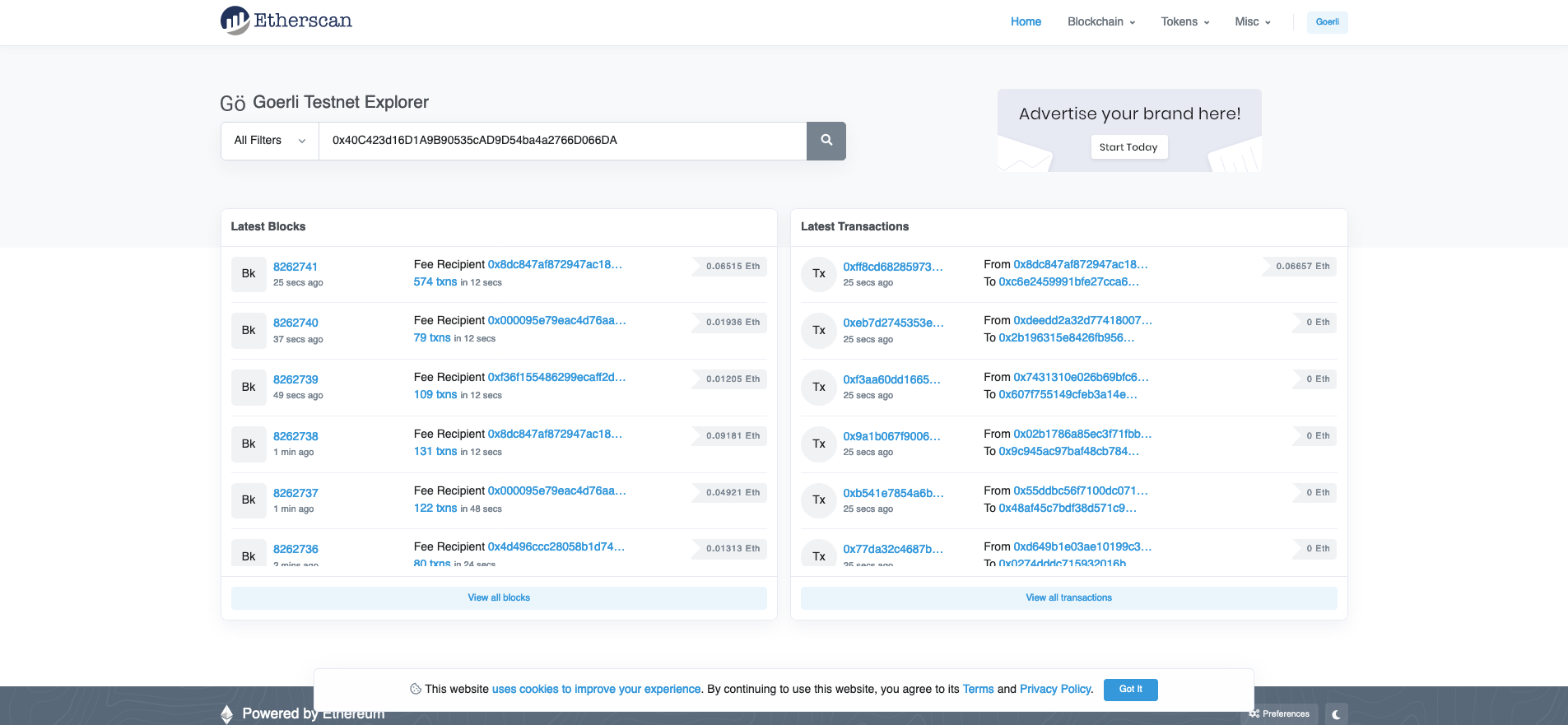Click the 0.09181 Eth block reward badge

tap(729, 436)
